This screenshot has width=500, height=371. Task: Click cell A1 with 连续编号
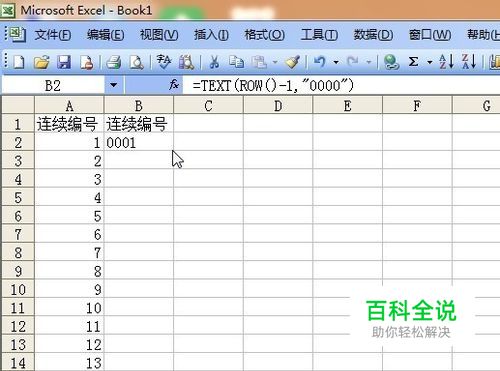point(69,124)
